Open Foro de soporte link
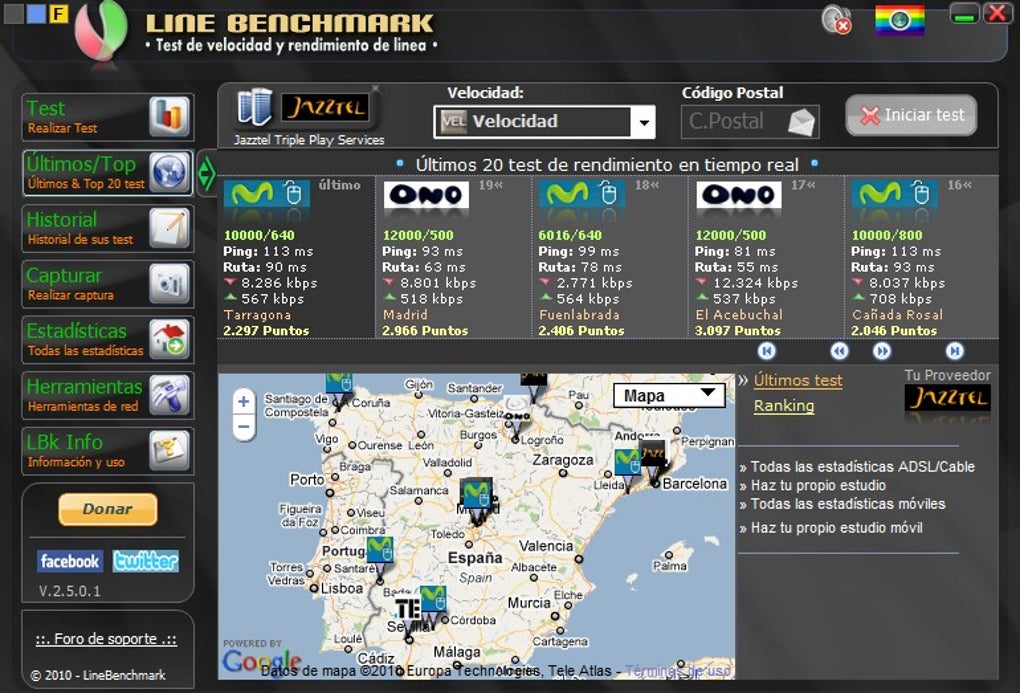1020x693 pixels. click(x=106, y=639)
